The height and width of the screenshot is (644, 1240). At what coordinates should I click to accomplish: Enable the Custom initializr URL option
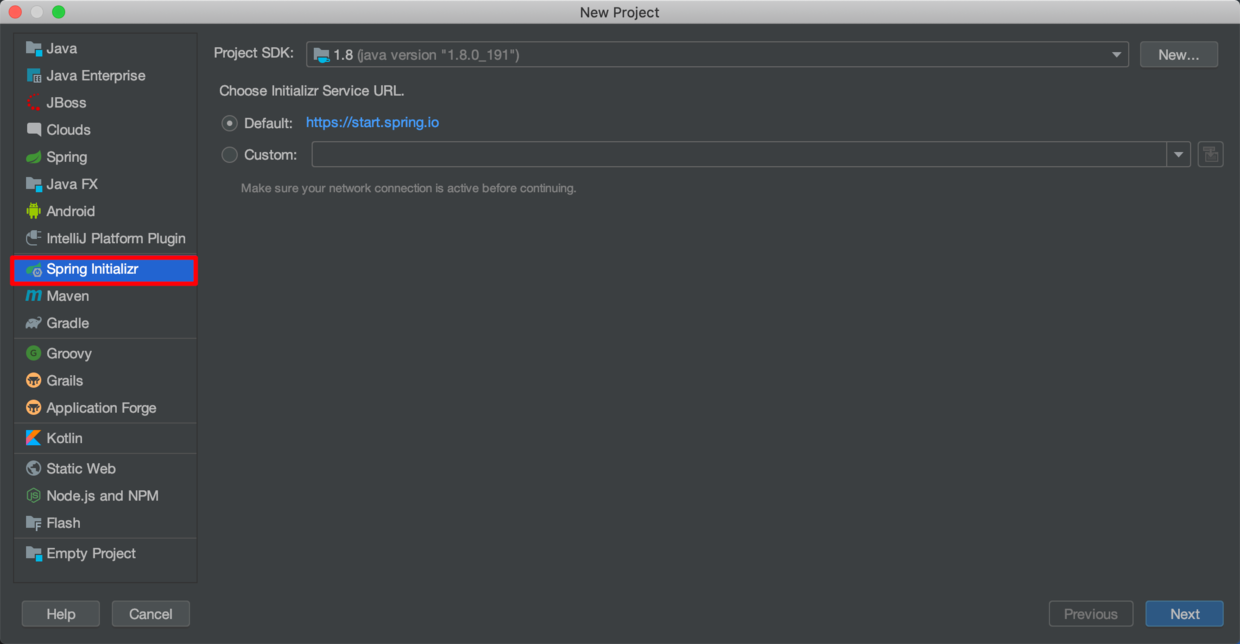point(229,154)
